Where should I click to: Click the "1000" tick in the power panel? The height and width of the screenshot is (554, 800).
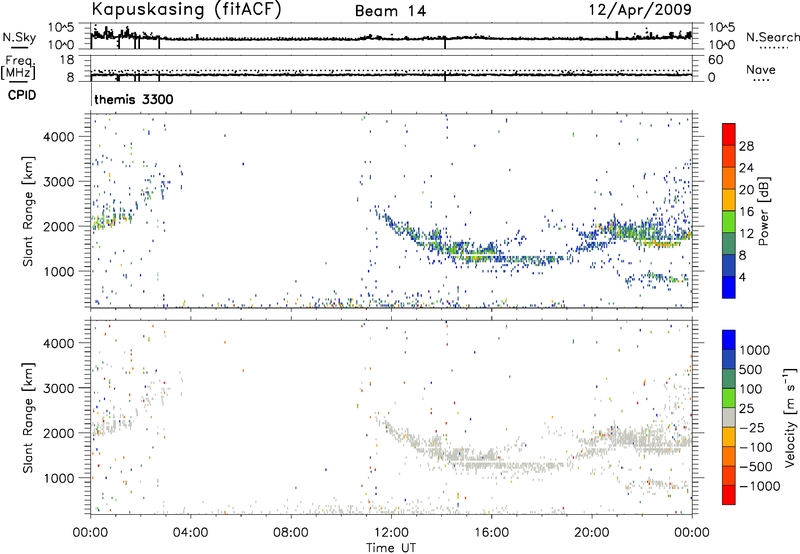click(59, 271)
